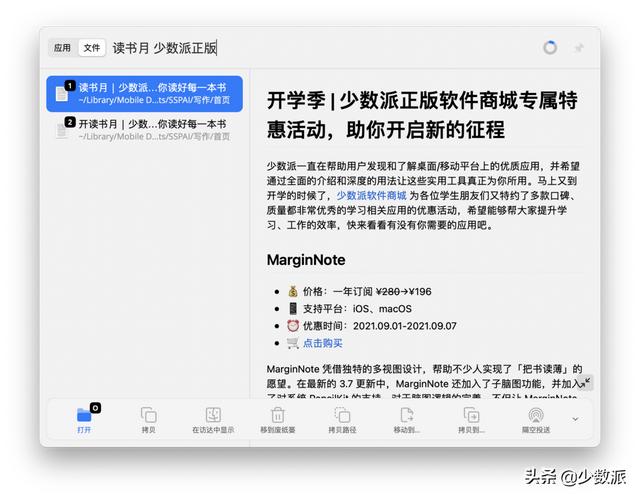Open the 少数派软件商城 link
640x499 pixels.
point(371,195)
